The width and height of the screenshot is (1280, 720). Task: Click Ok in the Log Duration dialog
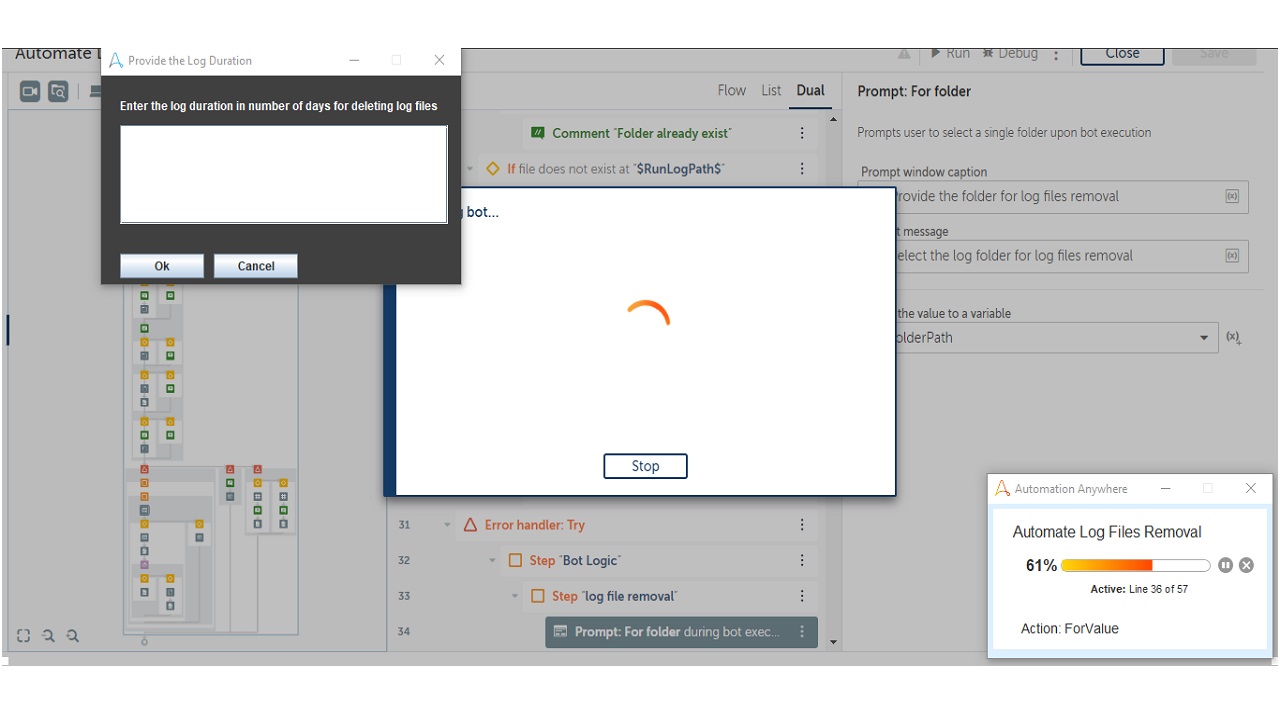coord(162,266)
